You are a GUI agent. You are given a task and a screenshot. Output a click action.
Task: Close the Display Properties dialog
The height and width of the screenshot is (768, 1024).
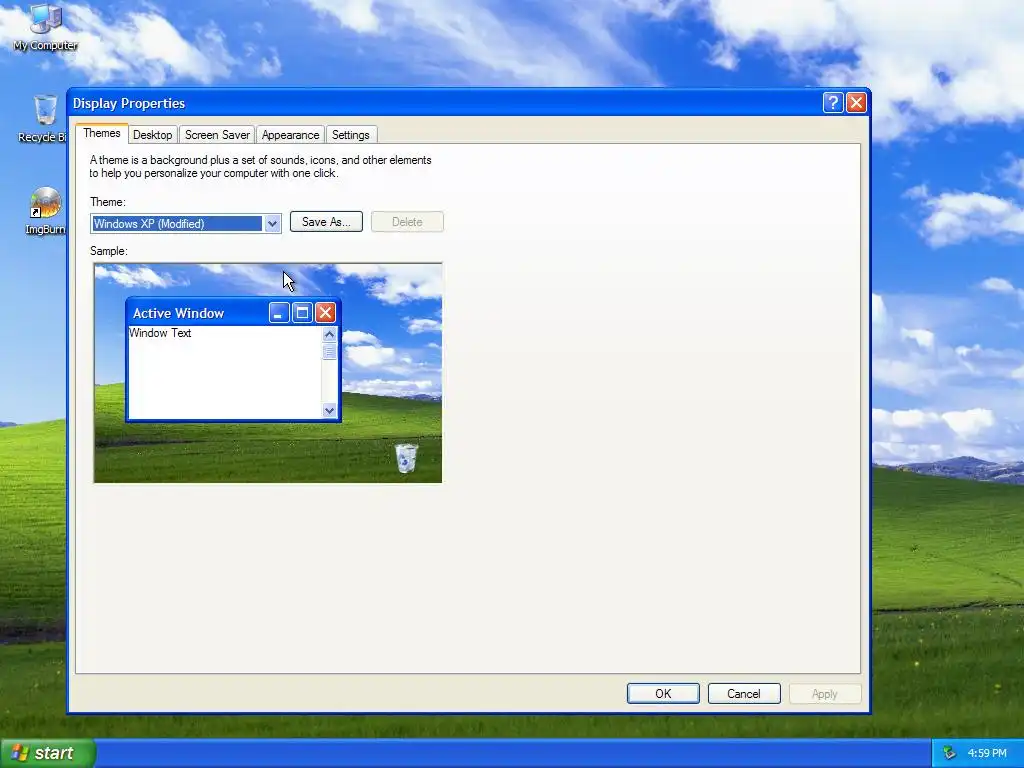(x=856, y=103)
